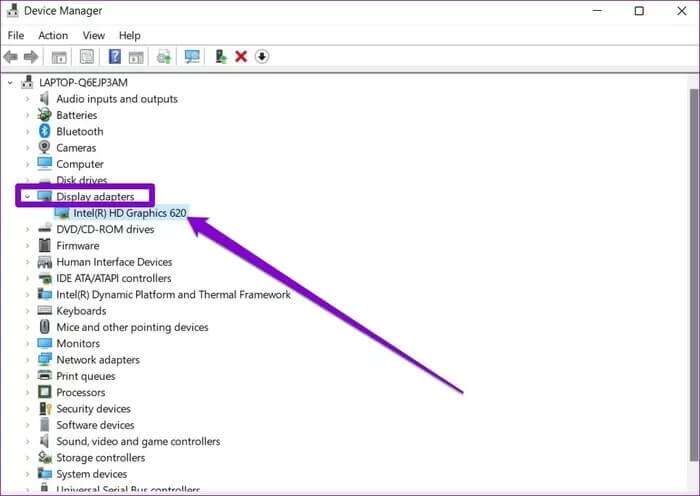Click the Update driver toolbar icon

tap(221, 57)
